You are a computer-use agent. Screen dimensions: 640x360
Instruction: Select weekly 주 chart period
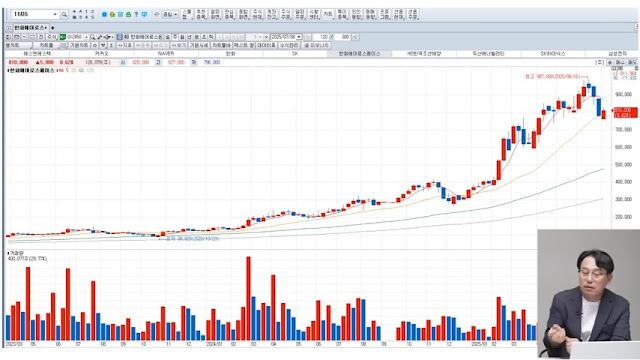click(175, 37)
